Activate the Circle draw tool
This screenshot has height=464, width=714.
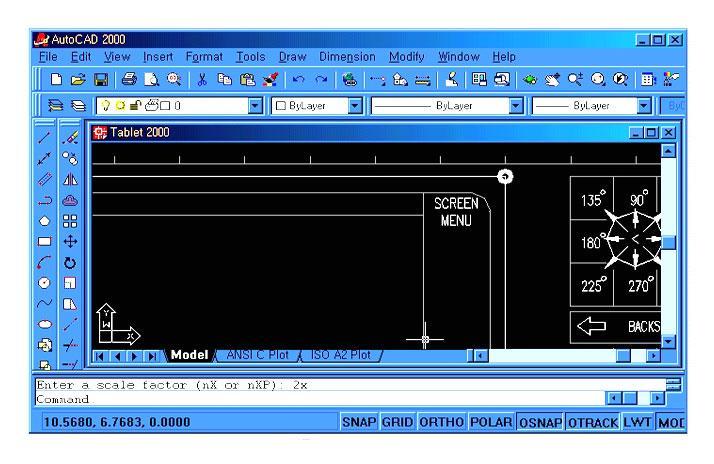pyautogui.click(x=45, y=283)
